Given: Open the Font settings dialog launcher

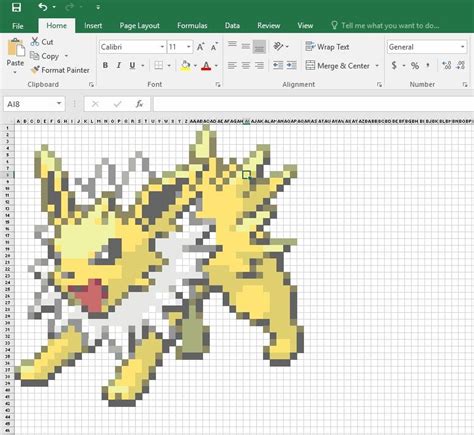Looking at the screenshot, I should (218, 85).
